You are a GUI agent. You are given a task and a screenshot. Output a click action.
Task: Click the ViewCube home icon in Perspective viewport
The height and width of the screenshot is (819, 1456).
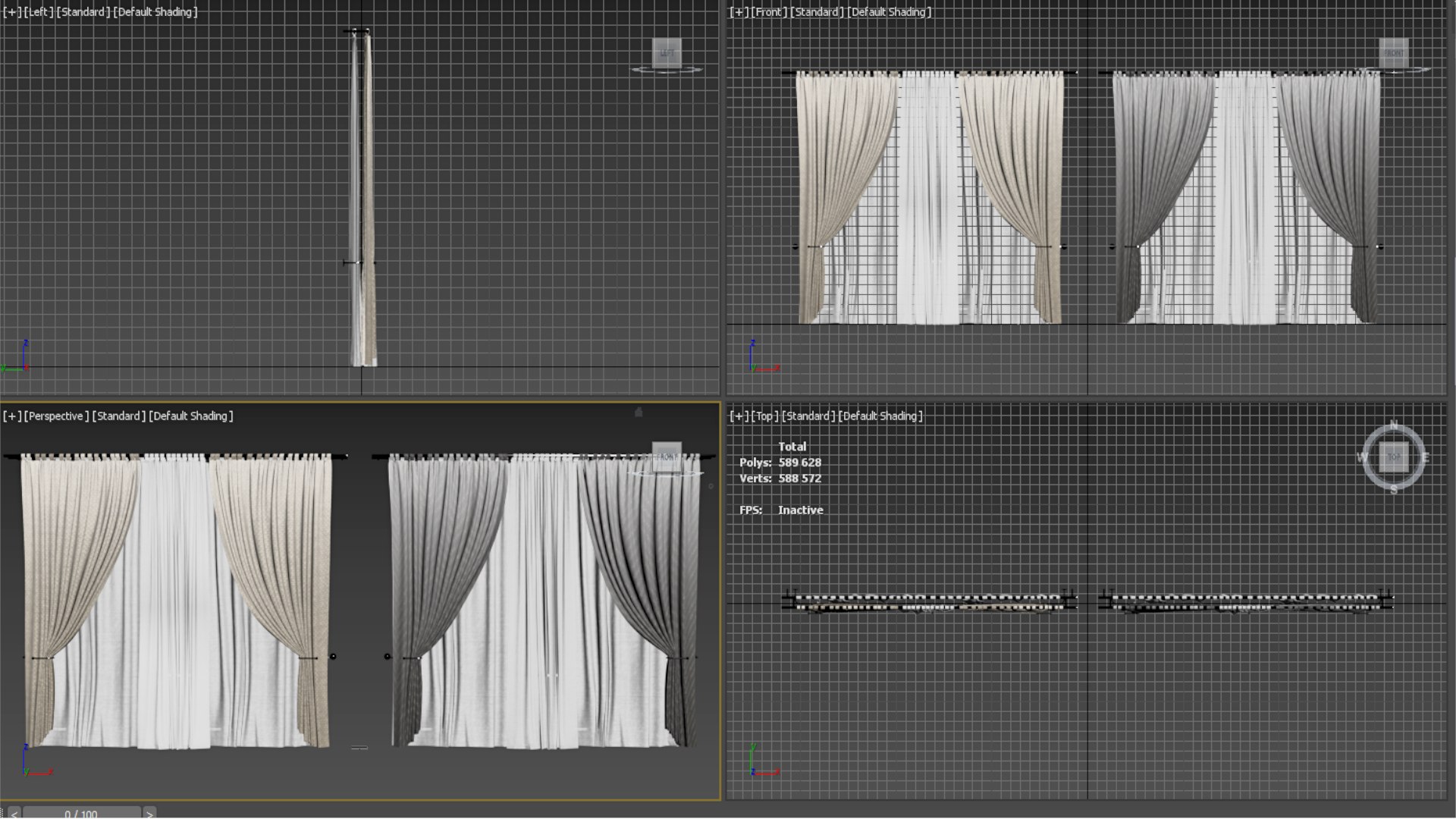pyautogui.click(x=639, y=412)
